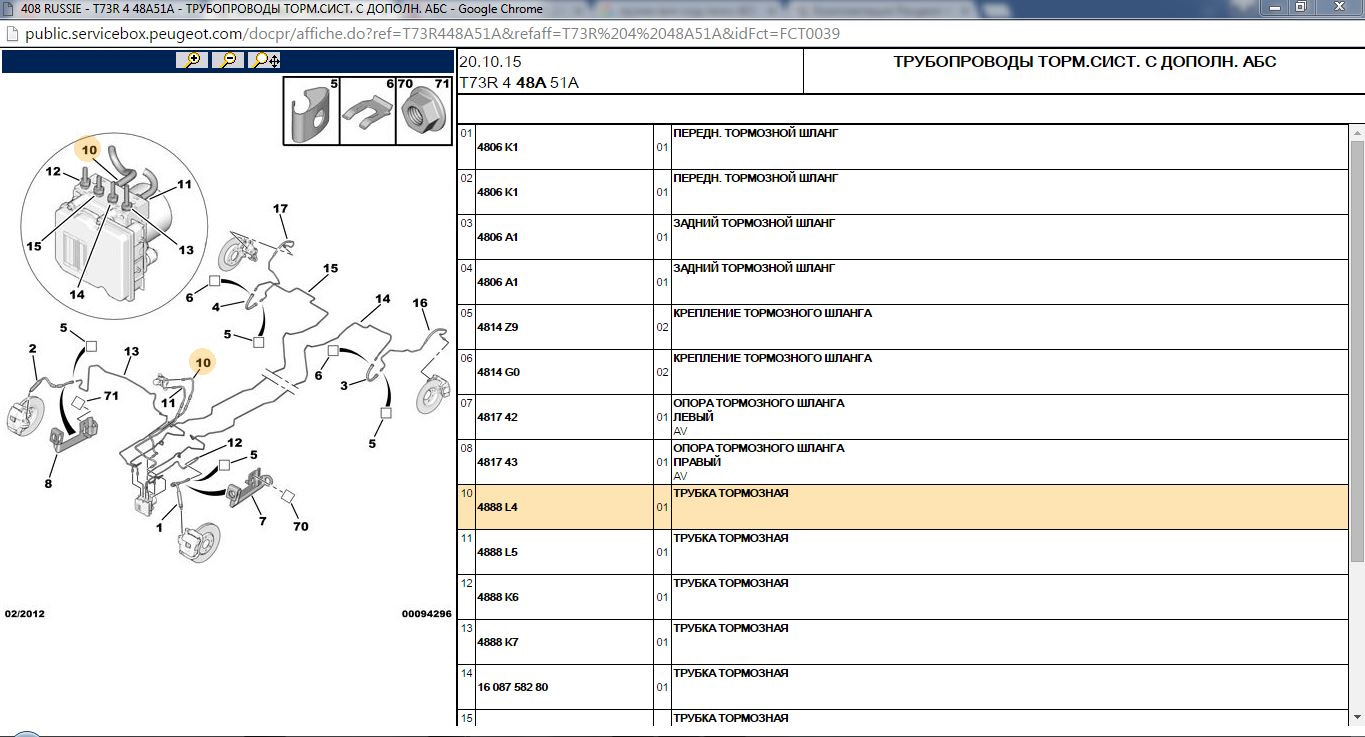Select callout 1 near the bottom front hose
The height and width of the screenshot is (737, 1365).
pos(159,526)
